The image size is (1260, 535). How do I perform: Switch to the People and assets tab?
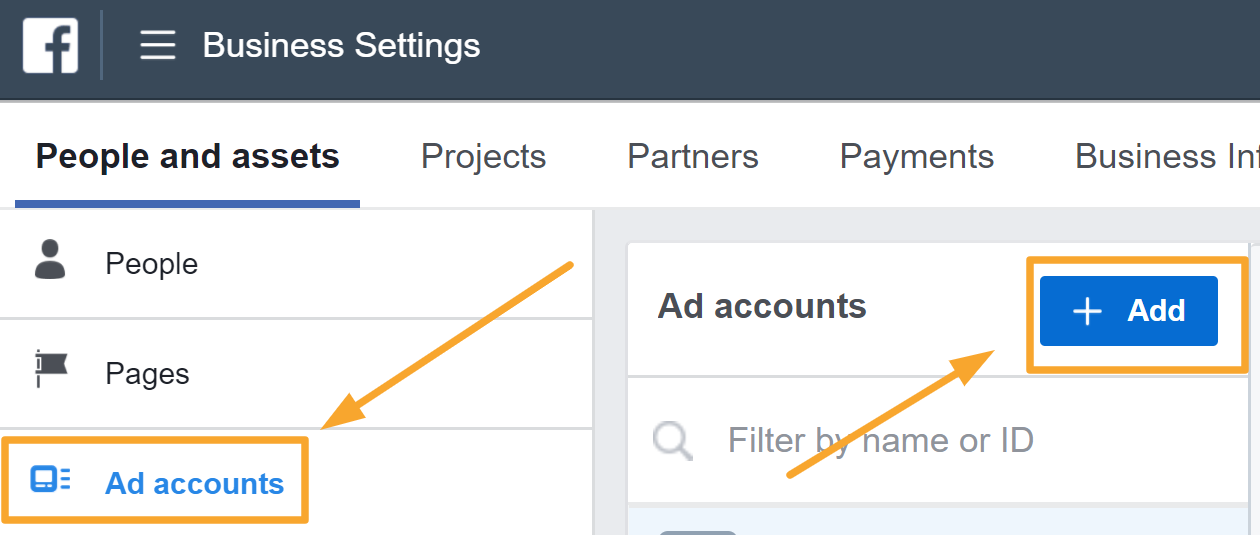[188, 157]
